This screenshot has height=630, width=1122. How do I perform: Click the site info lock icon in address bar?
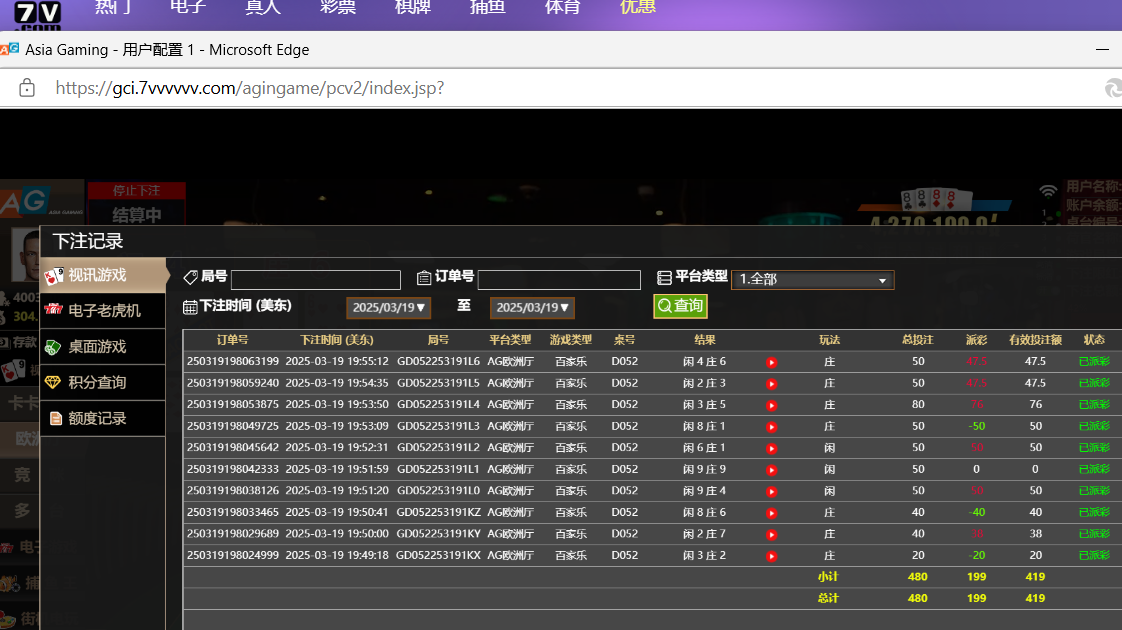(27, 88)
